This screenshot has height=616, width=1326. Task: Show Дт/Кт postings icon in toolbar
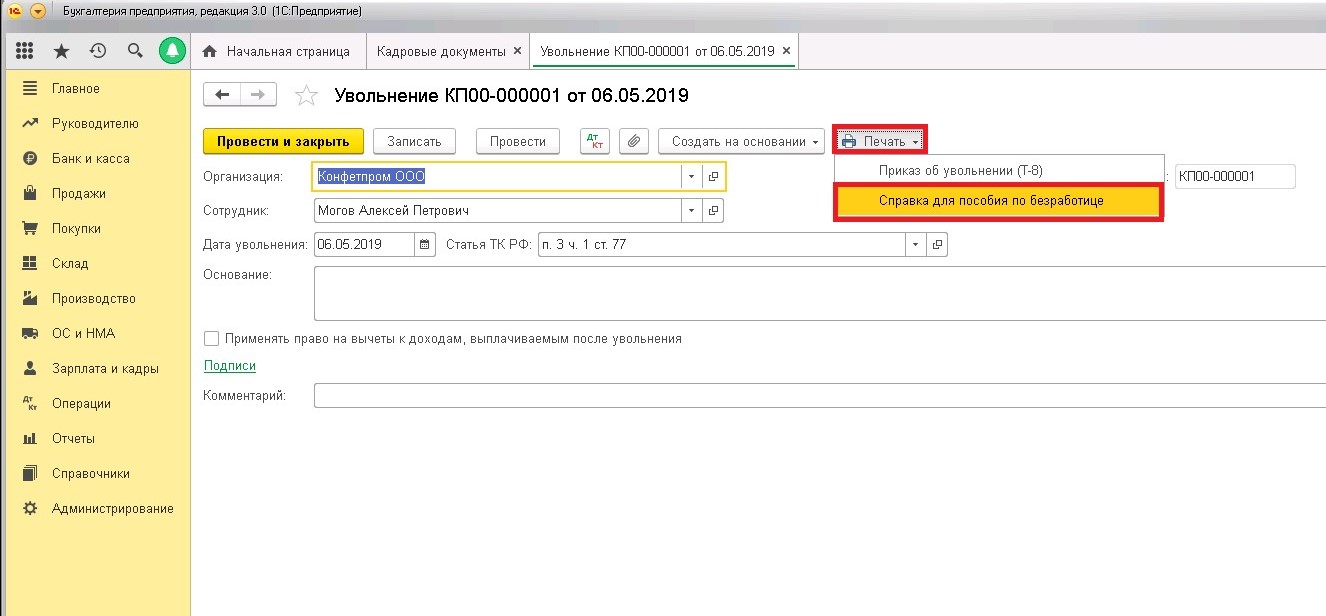click(x=594, y=141)
